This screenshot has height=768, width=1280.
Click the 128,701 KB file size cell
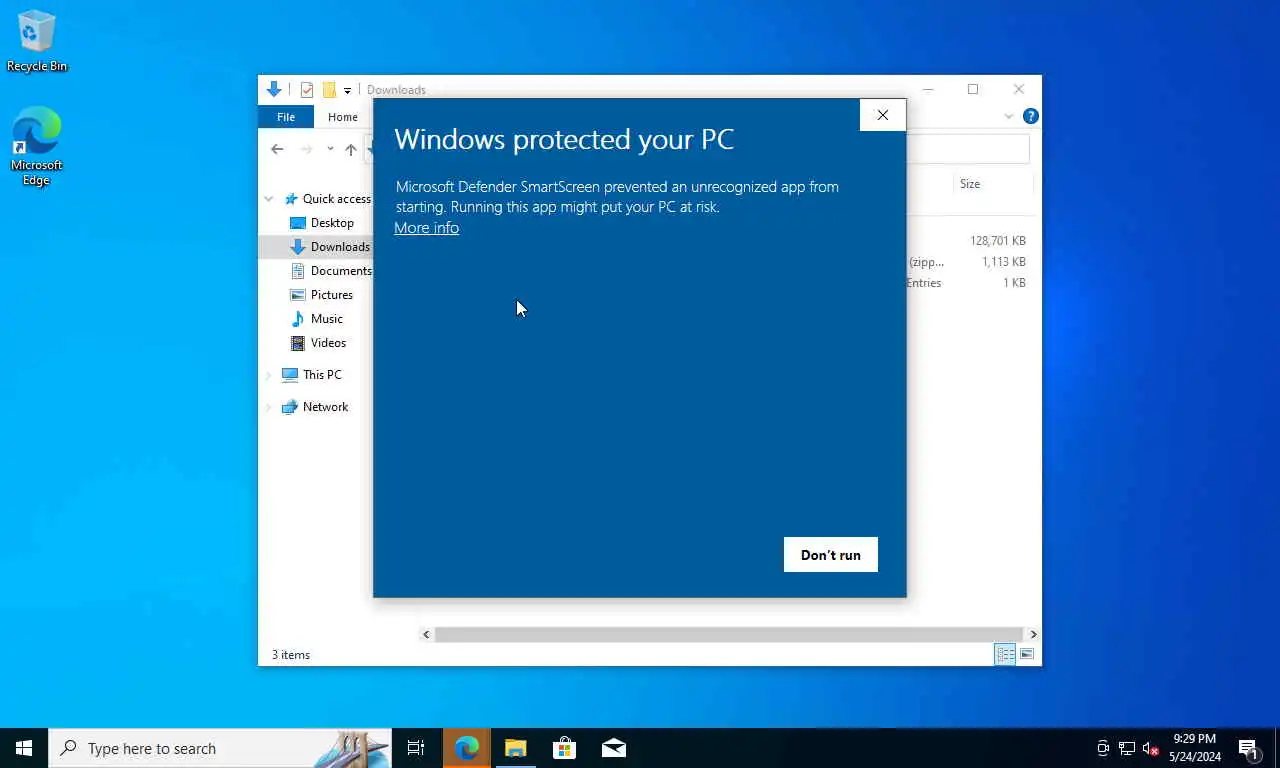point(997,241)
